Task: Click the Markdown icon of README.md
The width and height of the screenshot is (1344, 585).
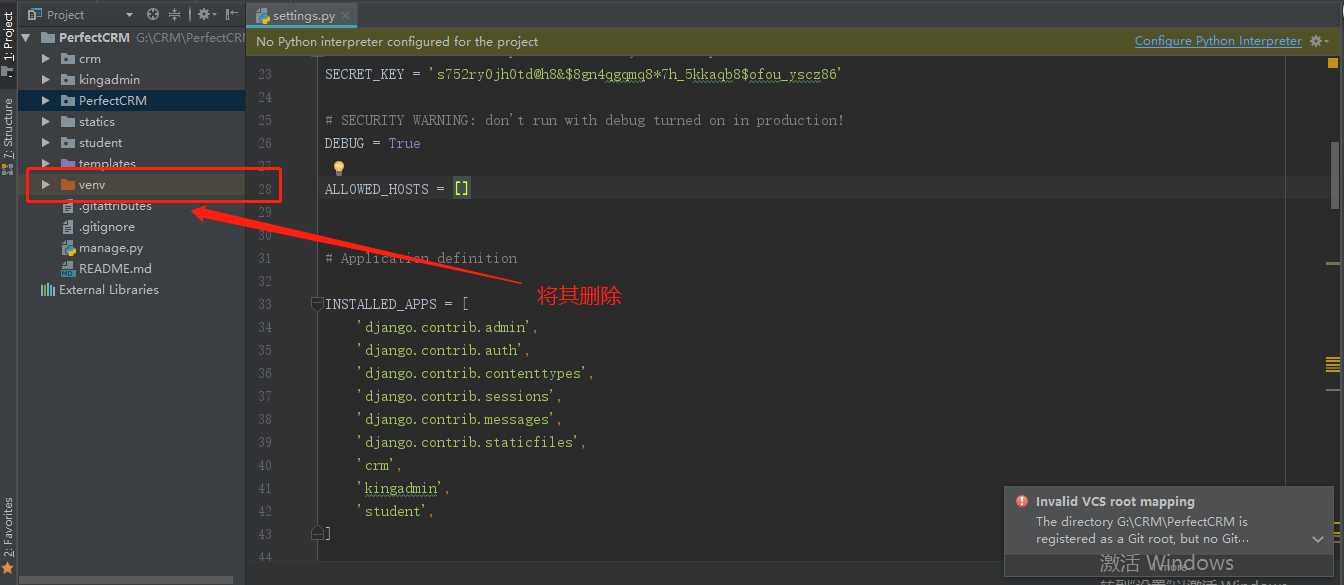Action: (68, 269)
